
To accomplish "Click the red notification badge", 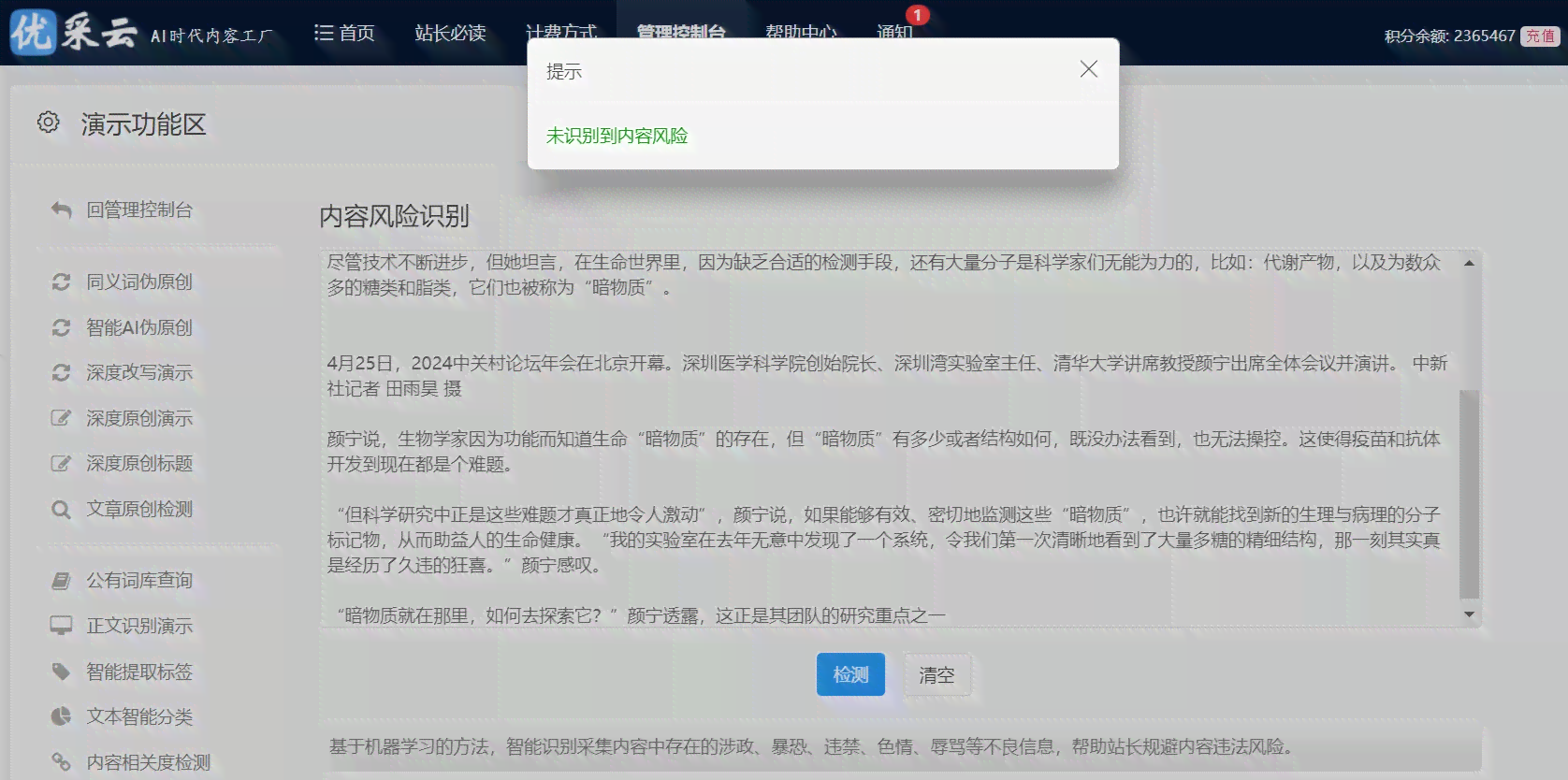I will (918, 15).
